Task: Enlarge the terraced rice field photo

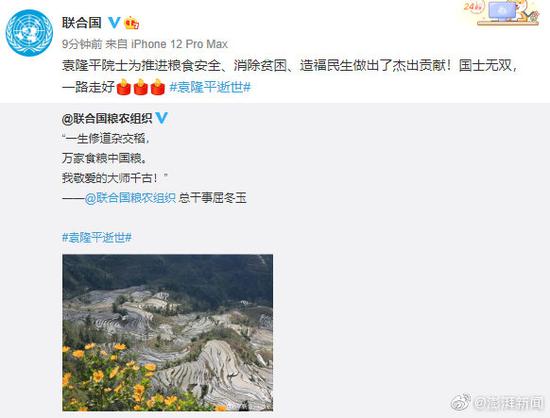Action: pyautogui.click(x=168, y=332)
